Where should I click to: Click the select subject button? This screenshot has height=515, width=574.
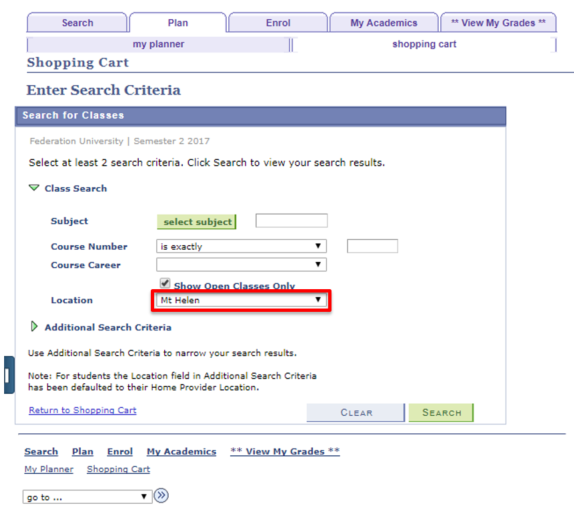[x=197, y=222]
